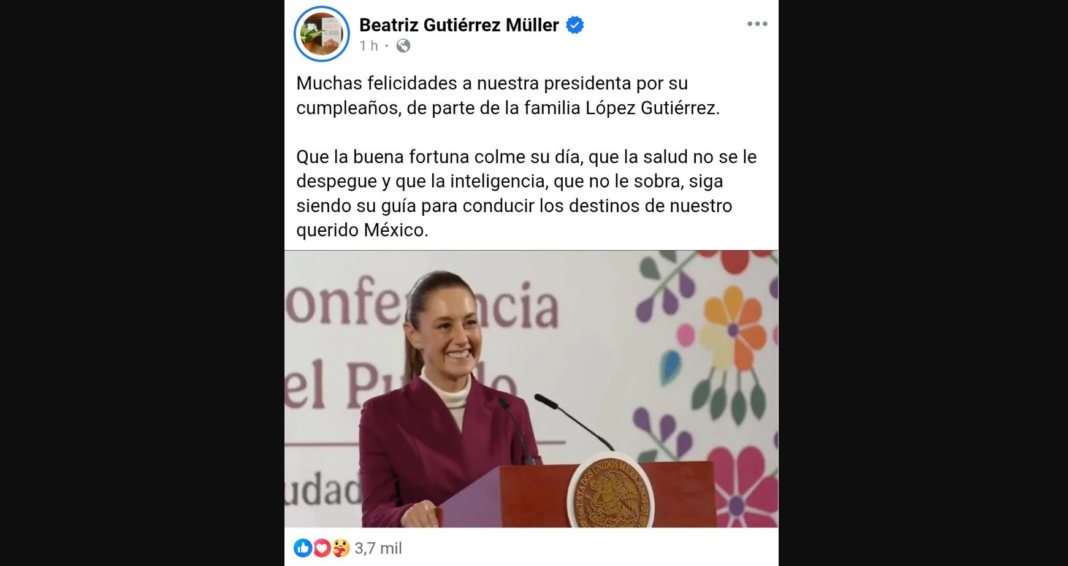
Task: Open the Beatriz Gutiérrez Müller name link
Action: [x=459, y=25]
